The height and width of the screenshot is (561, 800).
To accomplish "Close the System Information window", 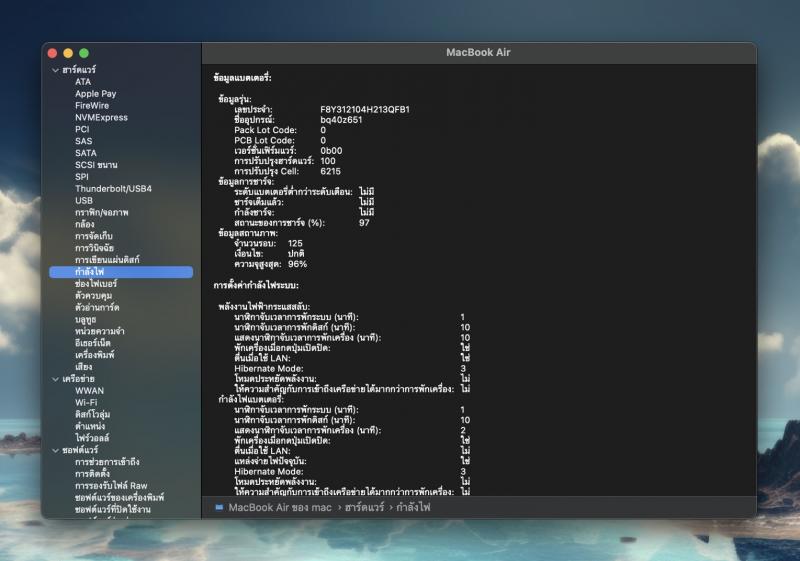I will point(53,52).
